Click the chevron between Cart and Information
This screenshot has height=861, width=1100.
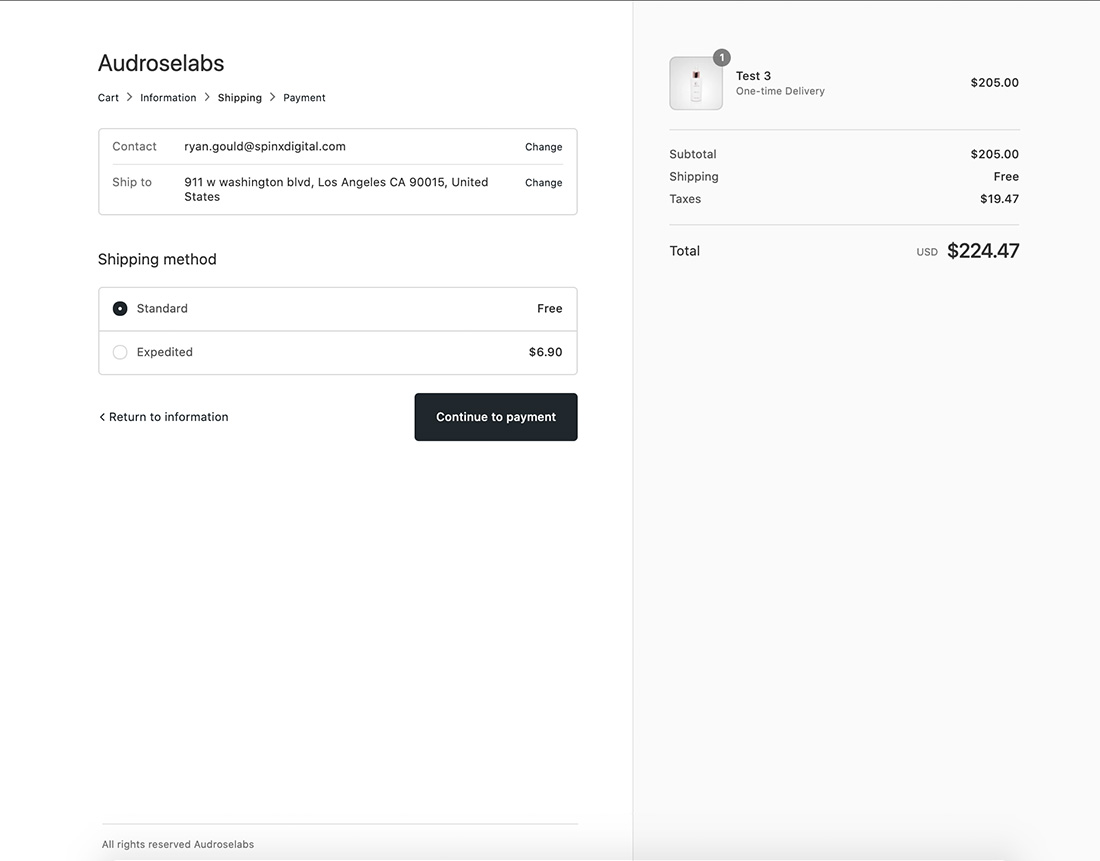(128, 97)
